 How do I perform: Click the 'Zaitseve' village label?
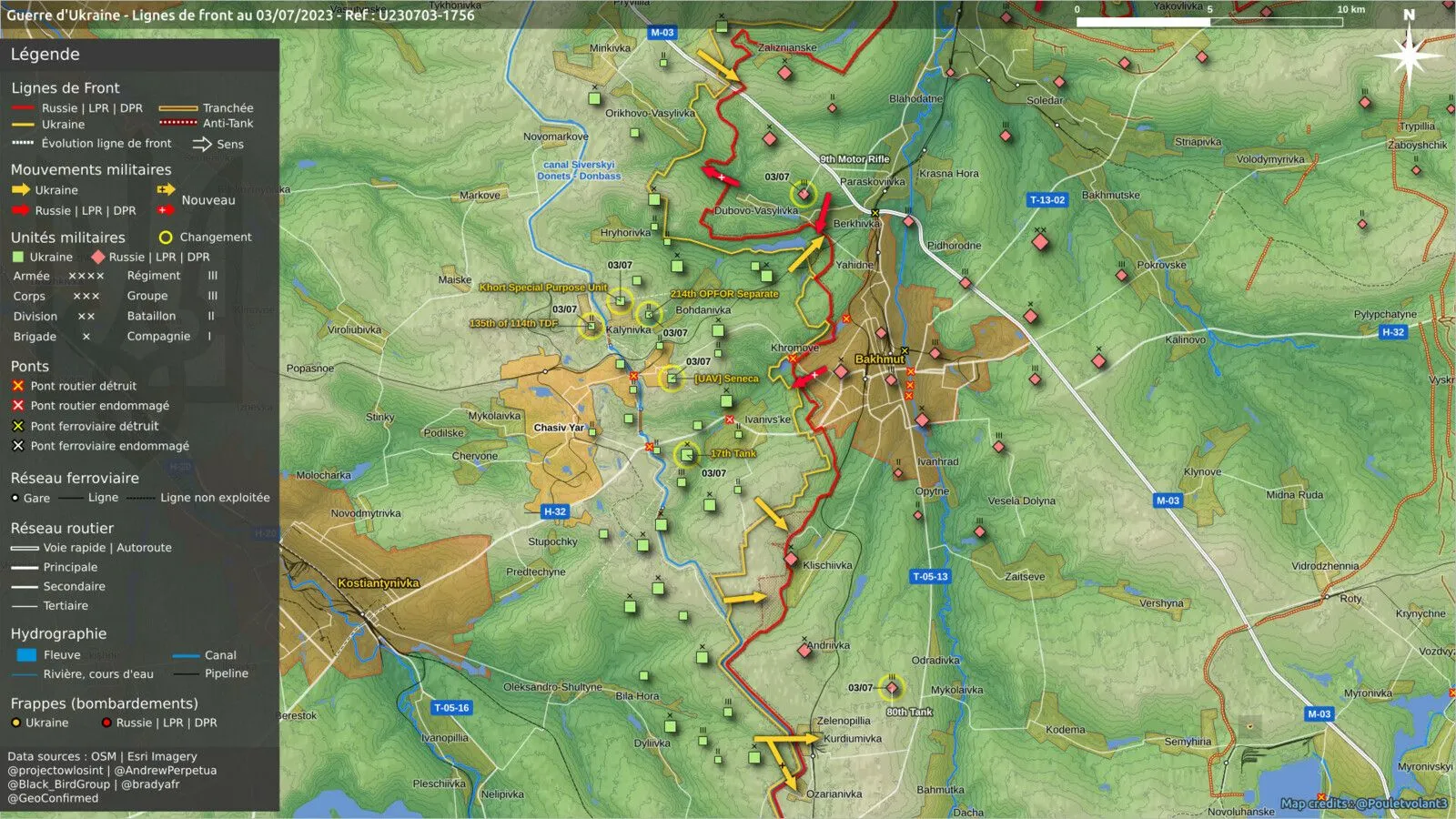(x=1025, y=577)
